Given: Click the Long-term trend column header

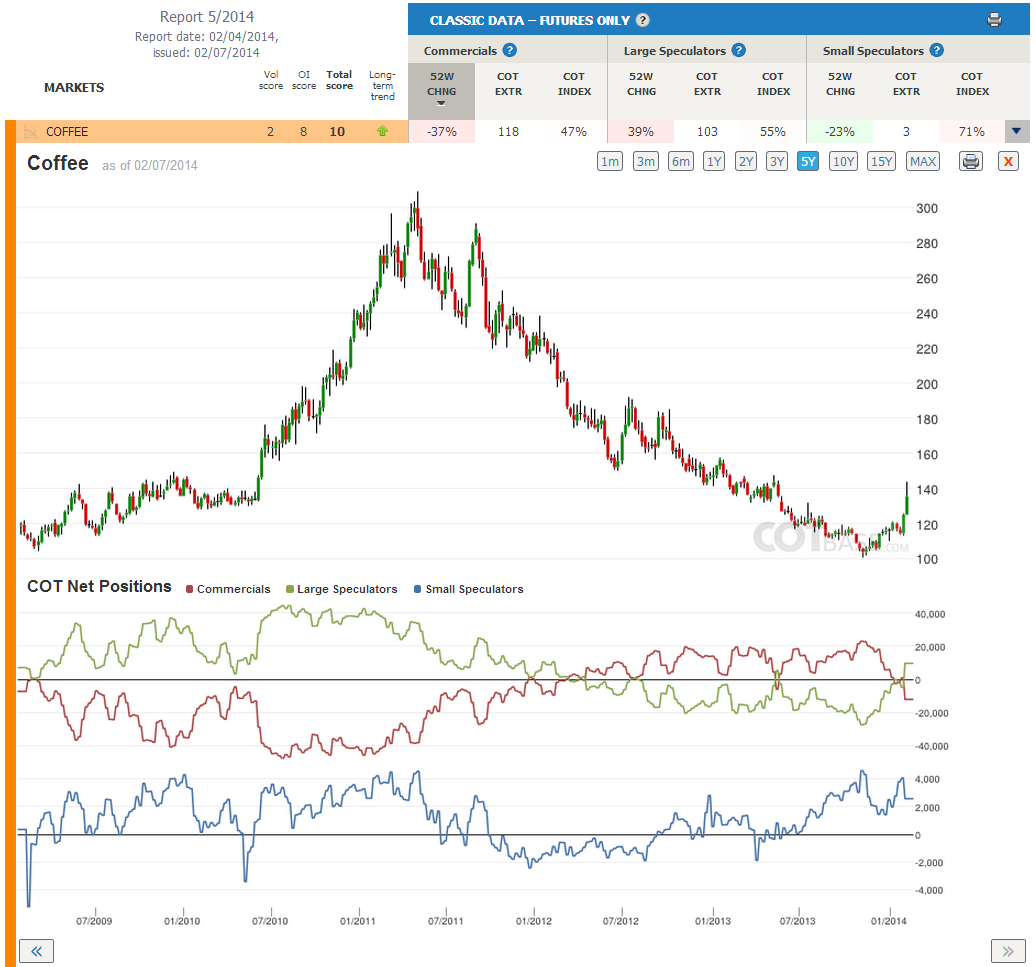Looking at the screenshot, I should [x=383, y=85].
